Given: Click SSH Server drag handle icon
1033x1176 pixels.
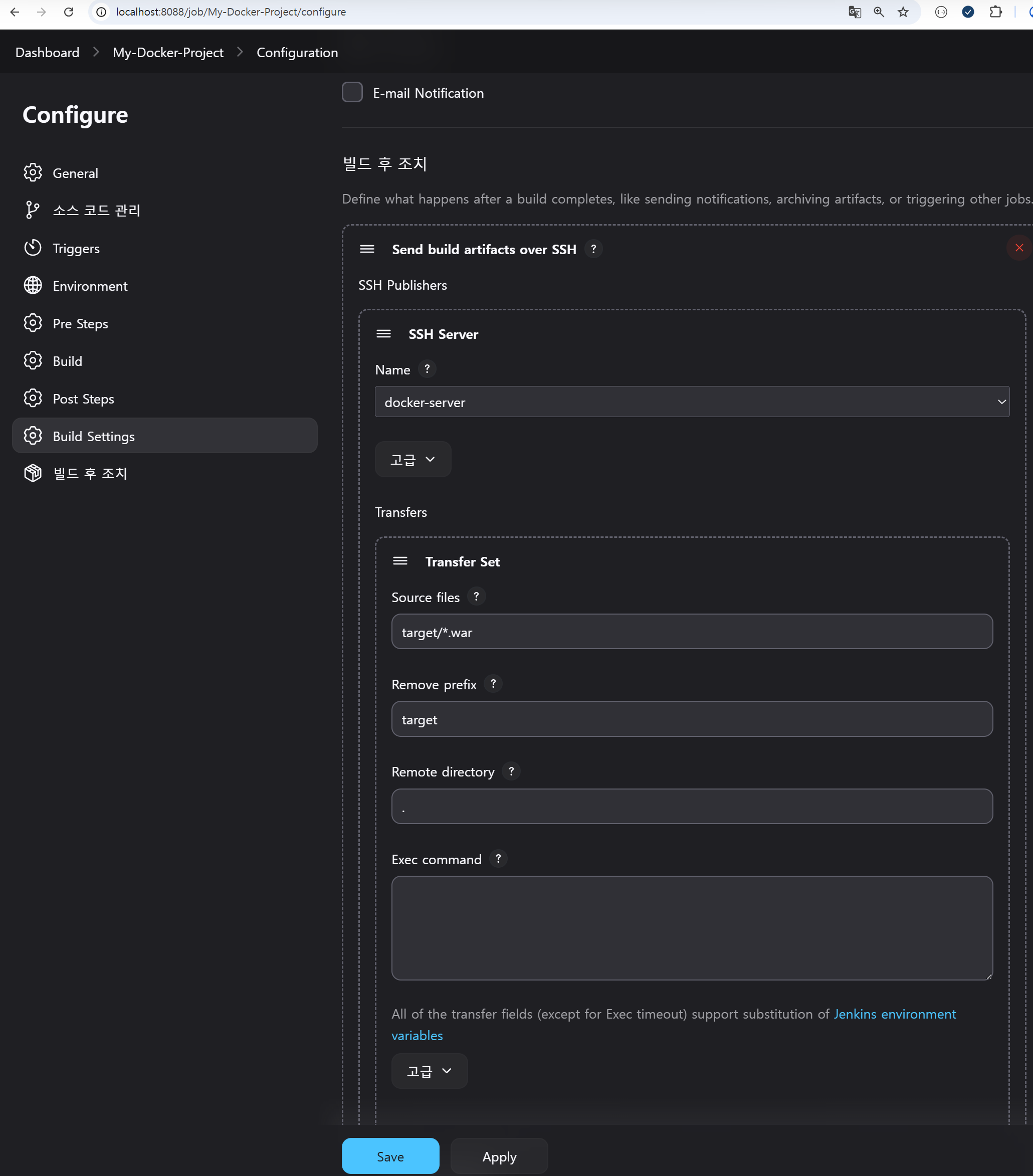Looking at the screenshot, I should point(383,334).
